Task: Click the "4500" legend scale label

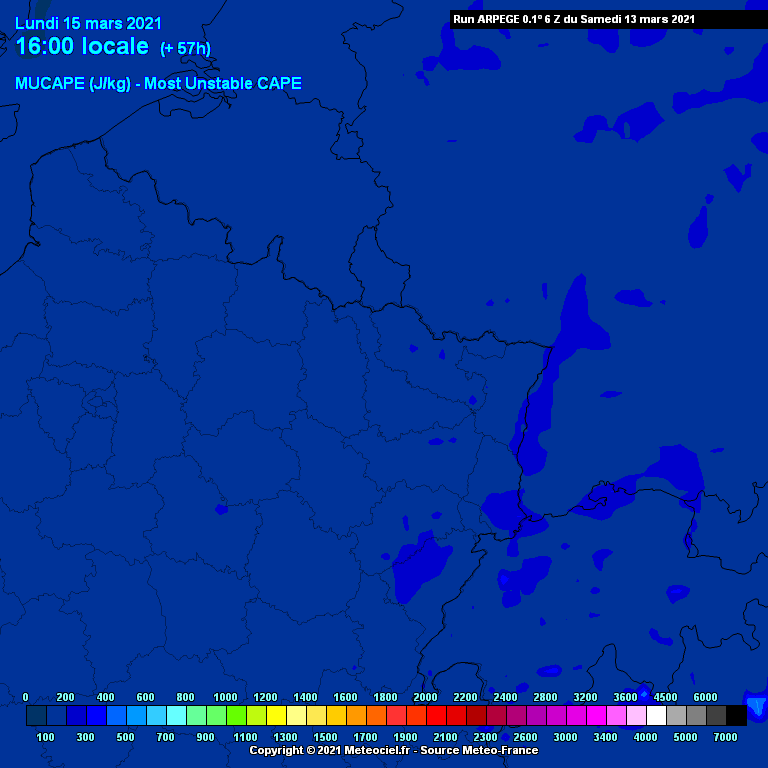Action: pyautogui.click(x=665, y=697)
